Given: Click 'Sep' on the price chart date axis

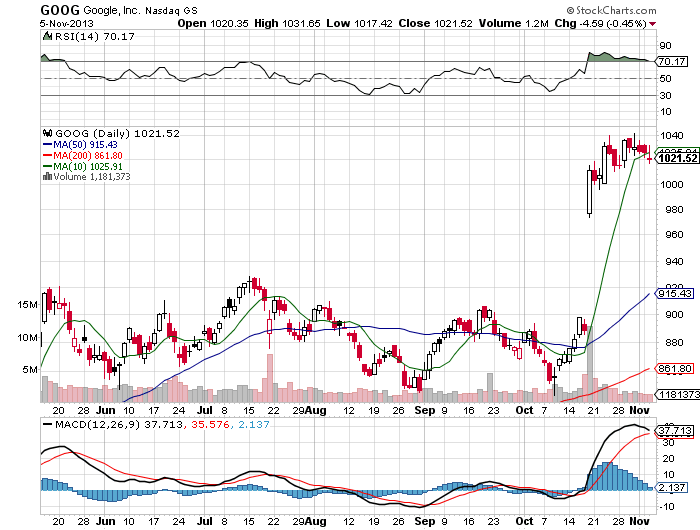Looking at the screenshot, I should (425, 410).
